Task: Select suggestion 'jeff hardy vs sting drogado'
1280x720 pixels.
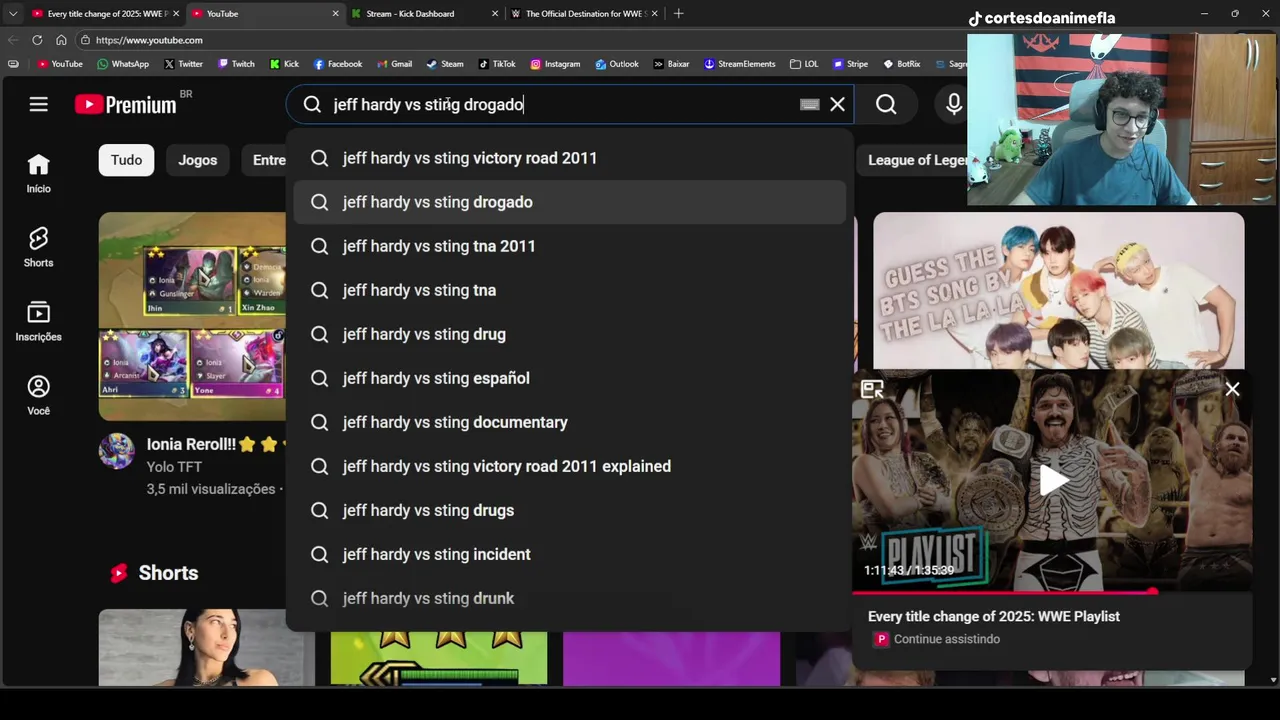Action: (x=570, y=202)
